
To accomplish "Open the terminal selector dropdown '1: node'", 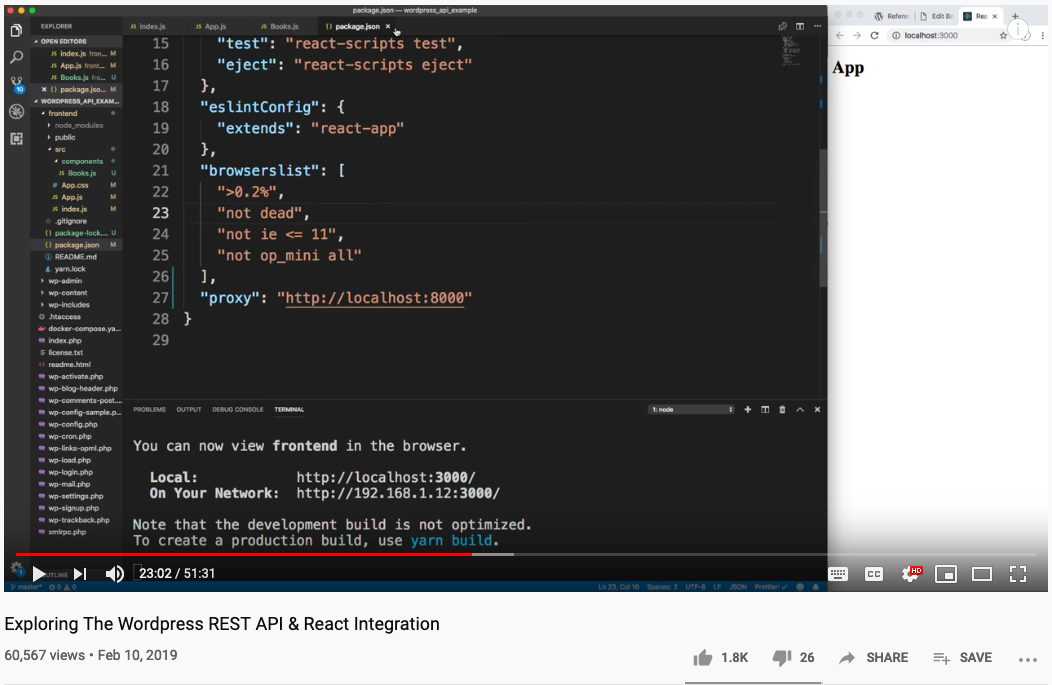I will [691, 409].
